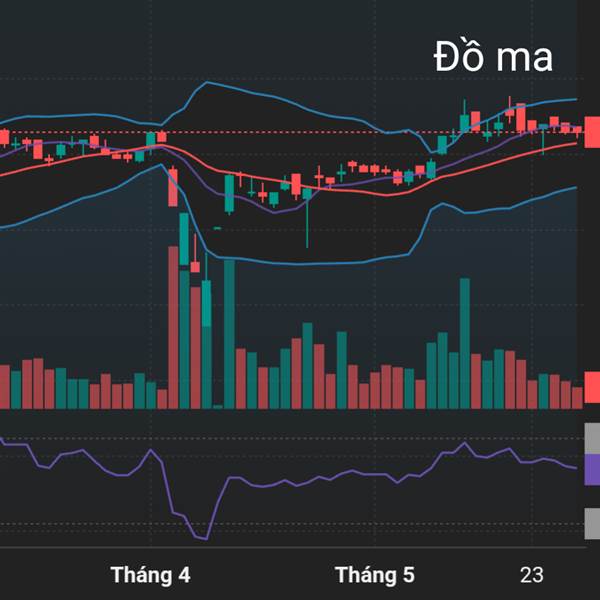Select the red volume value tag on right axis
The height and width of the screenshot is (600, 600).
pos(592,387)
